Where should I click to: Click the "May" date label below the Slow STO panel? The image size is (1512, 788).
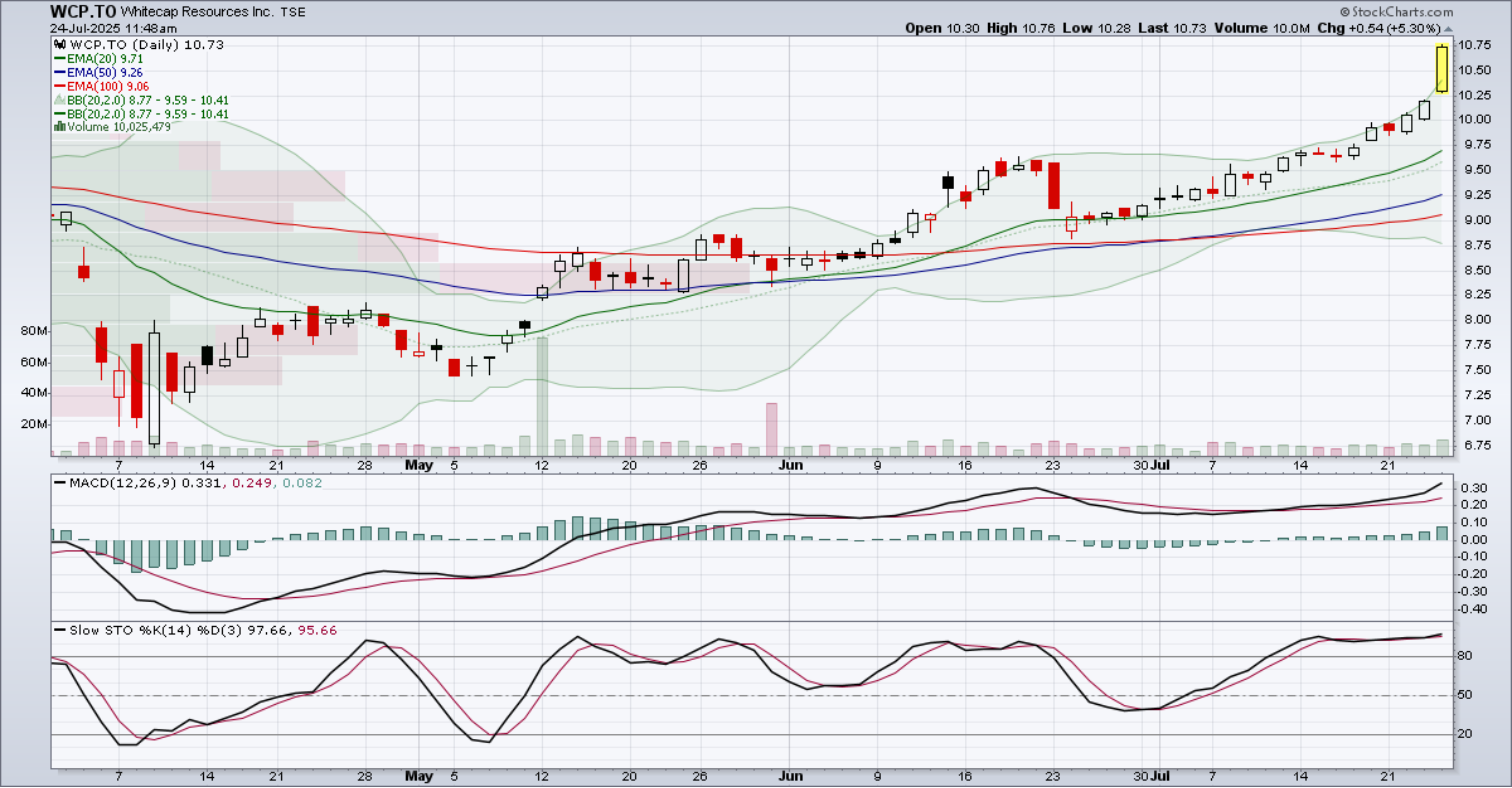coord(417,775)
